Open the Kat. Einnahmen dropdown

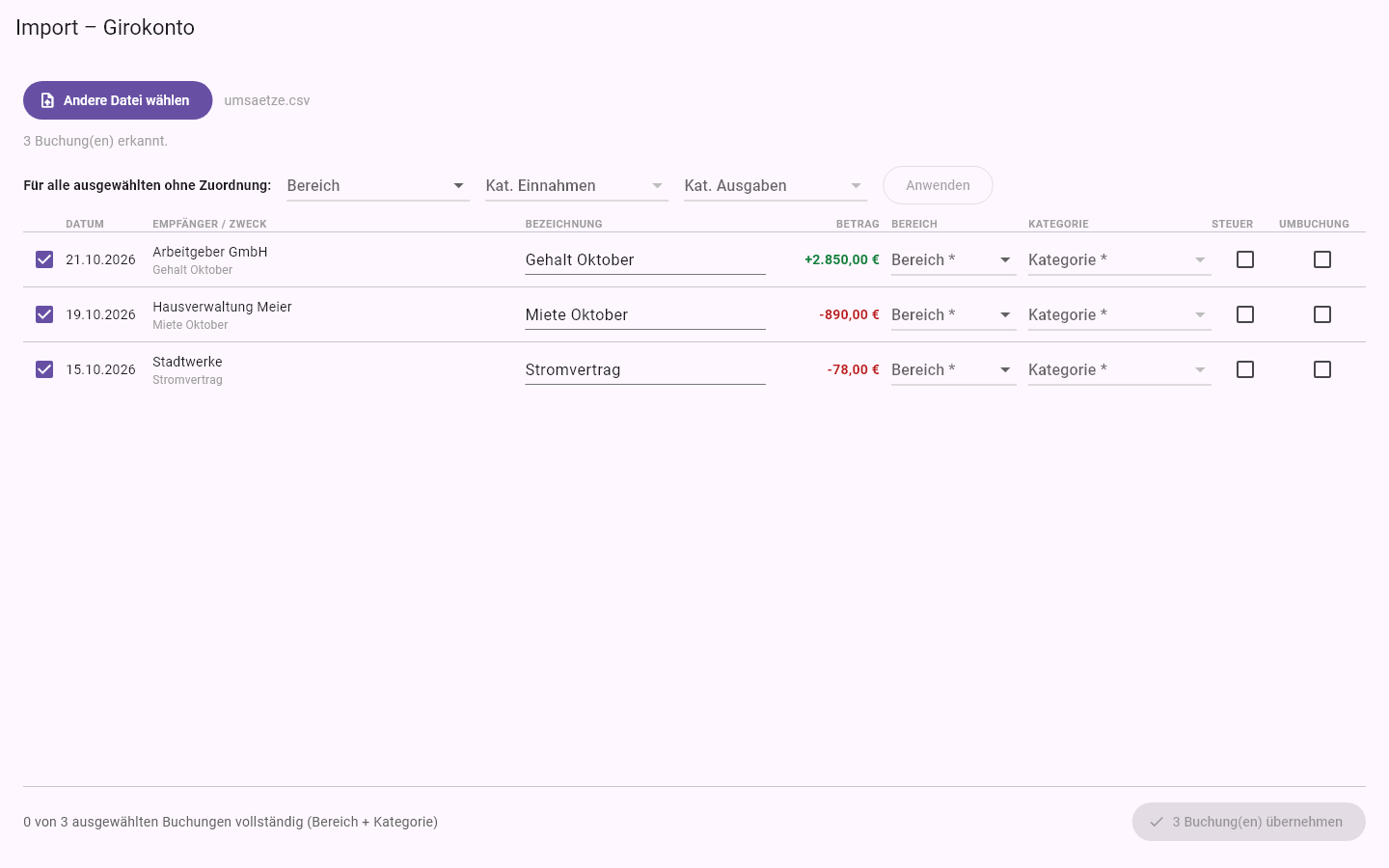[577, 185]
